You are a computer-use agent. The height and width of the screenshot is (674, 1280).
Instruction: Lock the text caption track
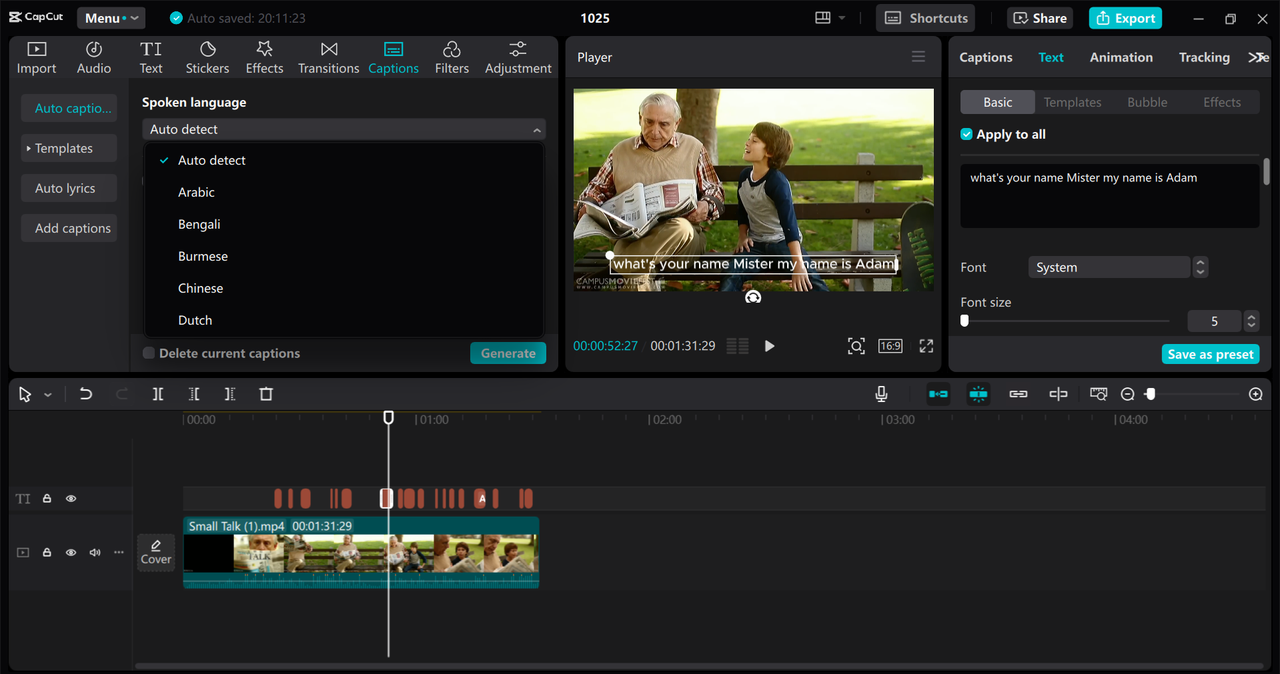click(x=47, y=498)
